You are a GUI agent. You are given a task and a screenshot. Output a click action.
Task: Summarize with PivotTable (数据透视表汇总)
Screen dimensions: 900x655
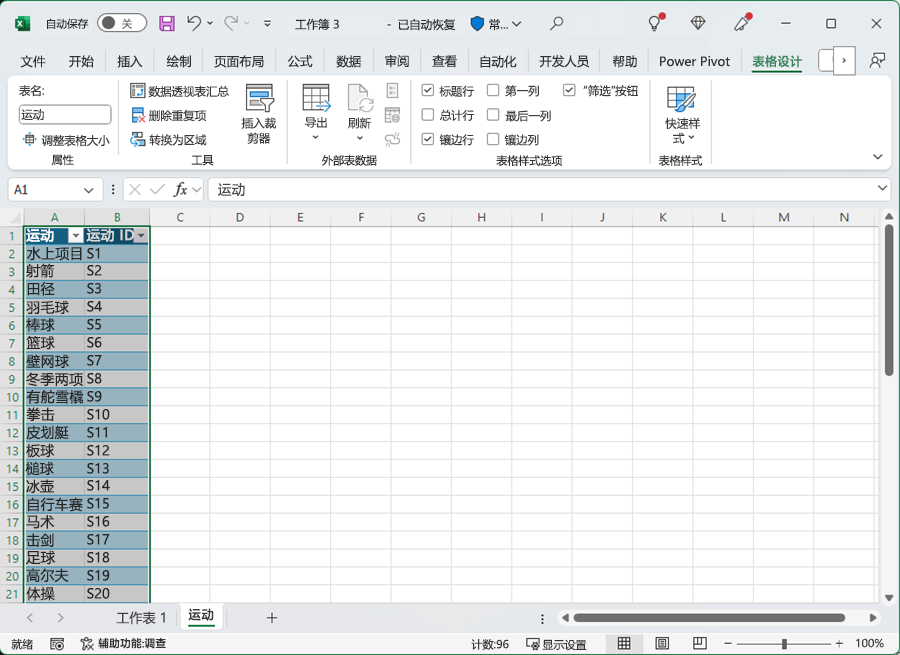[179, 91]
